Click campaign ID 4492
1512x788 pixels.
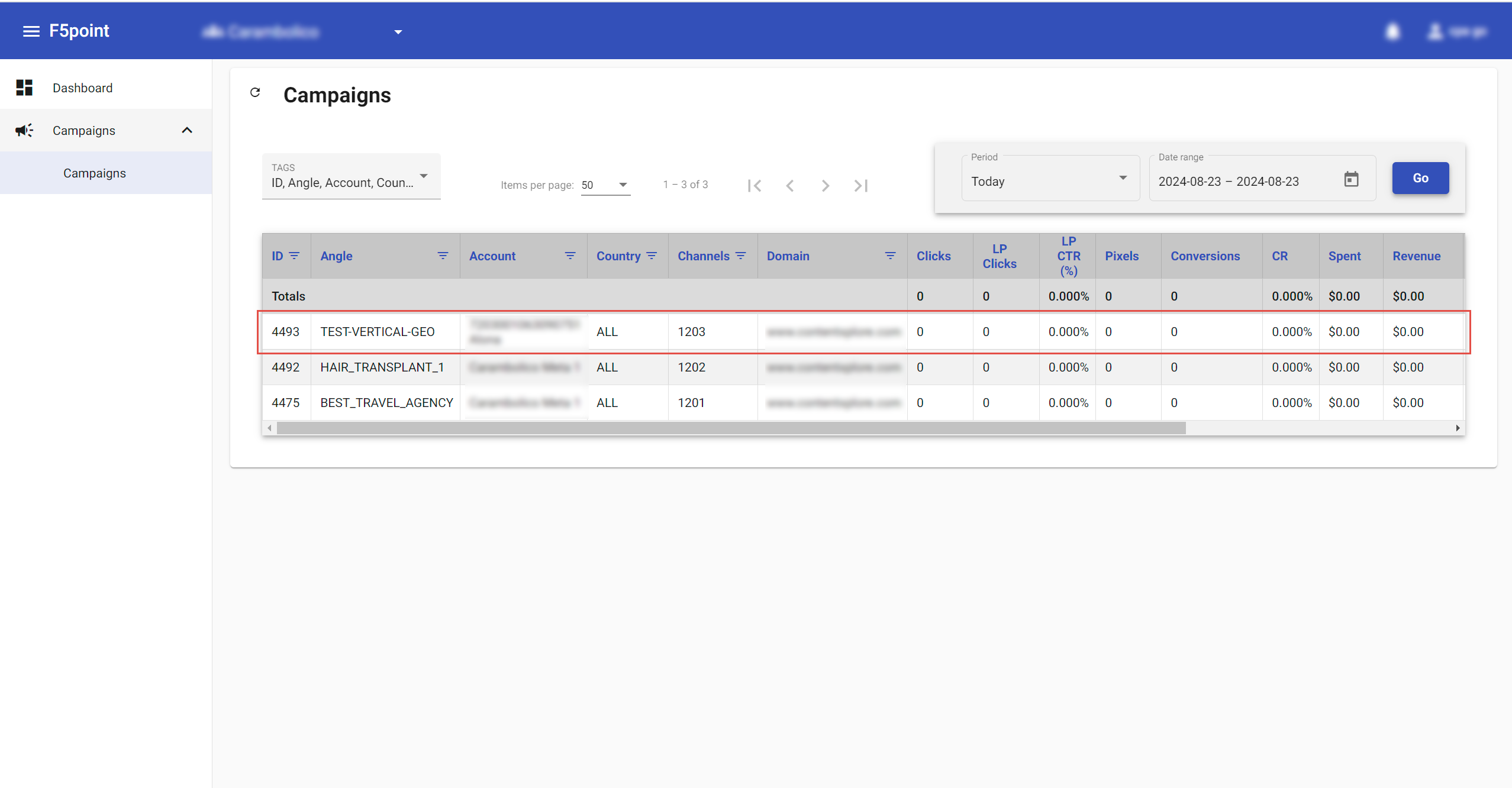285,367
